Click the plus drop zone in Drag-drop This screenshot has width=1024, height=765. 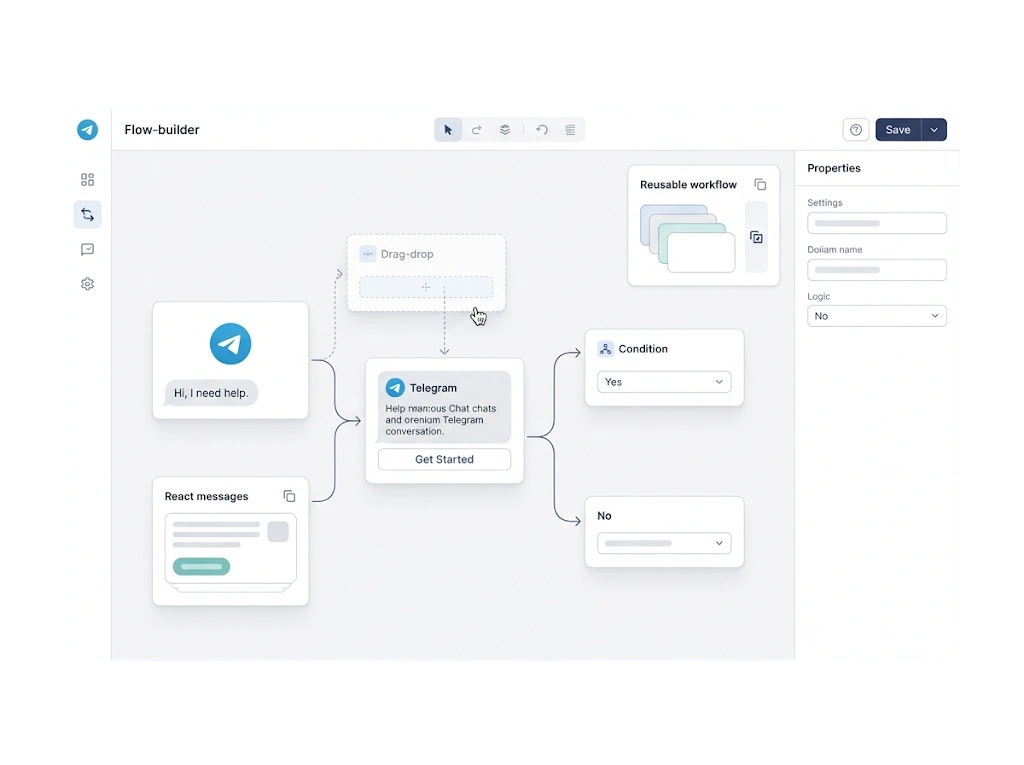[426, 287]
